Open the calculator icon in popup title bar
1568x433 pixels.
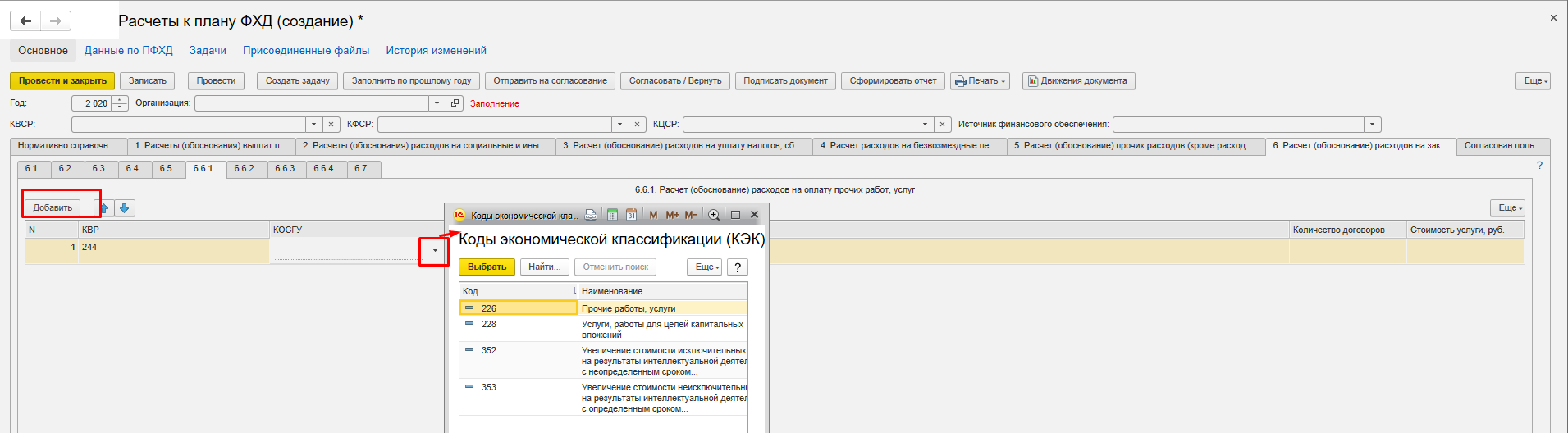(612, 215)
